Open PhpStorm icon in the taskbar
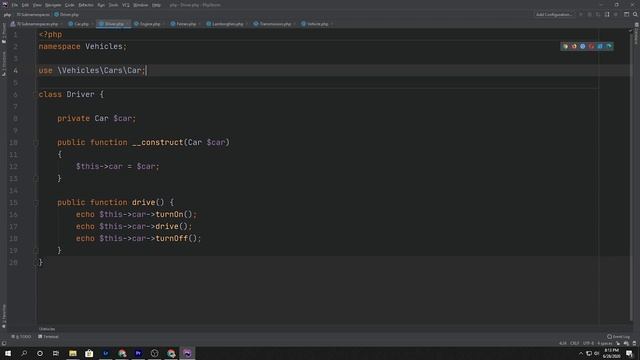The height and width of the screenshot is (360, 640). coord(187,353)
